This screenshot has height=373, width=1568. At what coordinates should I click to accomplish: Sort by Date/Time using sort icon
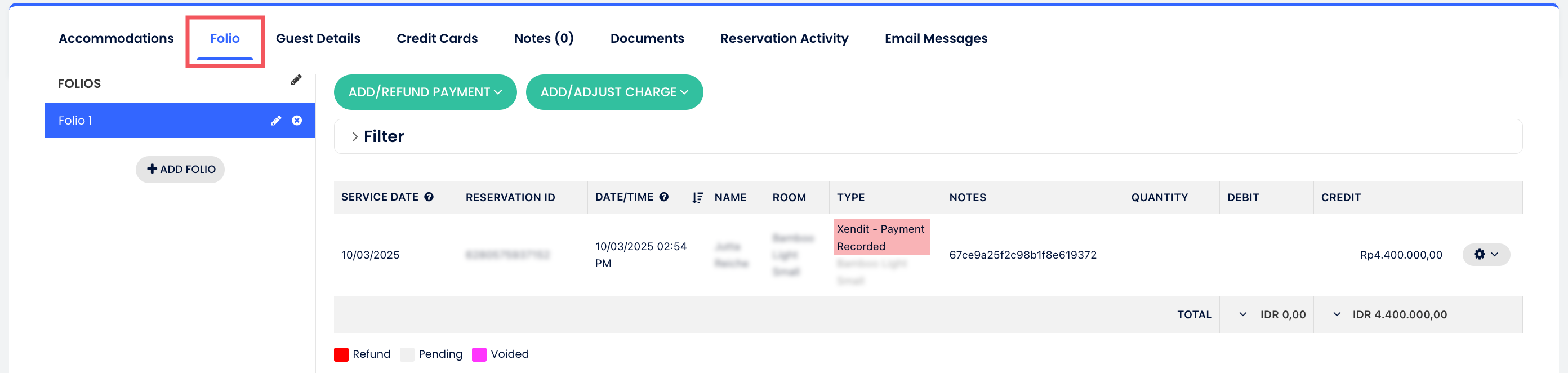pos(697,197)
